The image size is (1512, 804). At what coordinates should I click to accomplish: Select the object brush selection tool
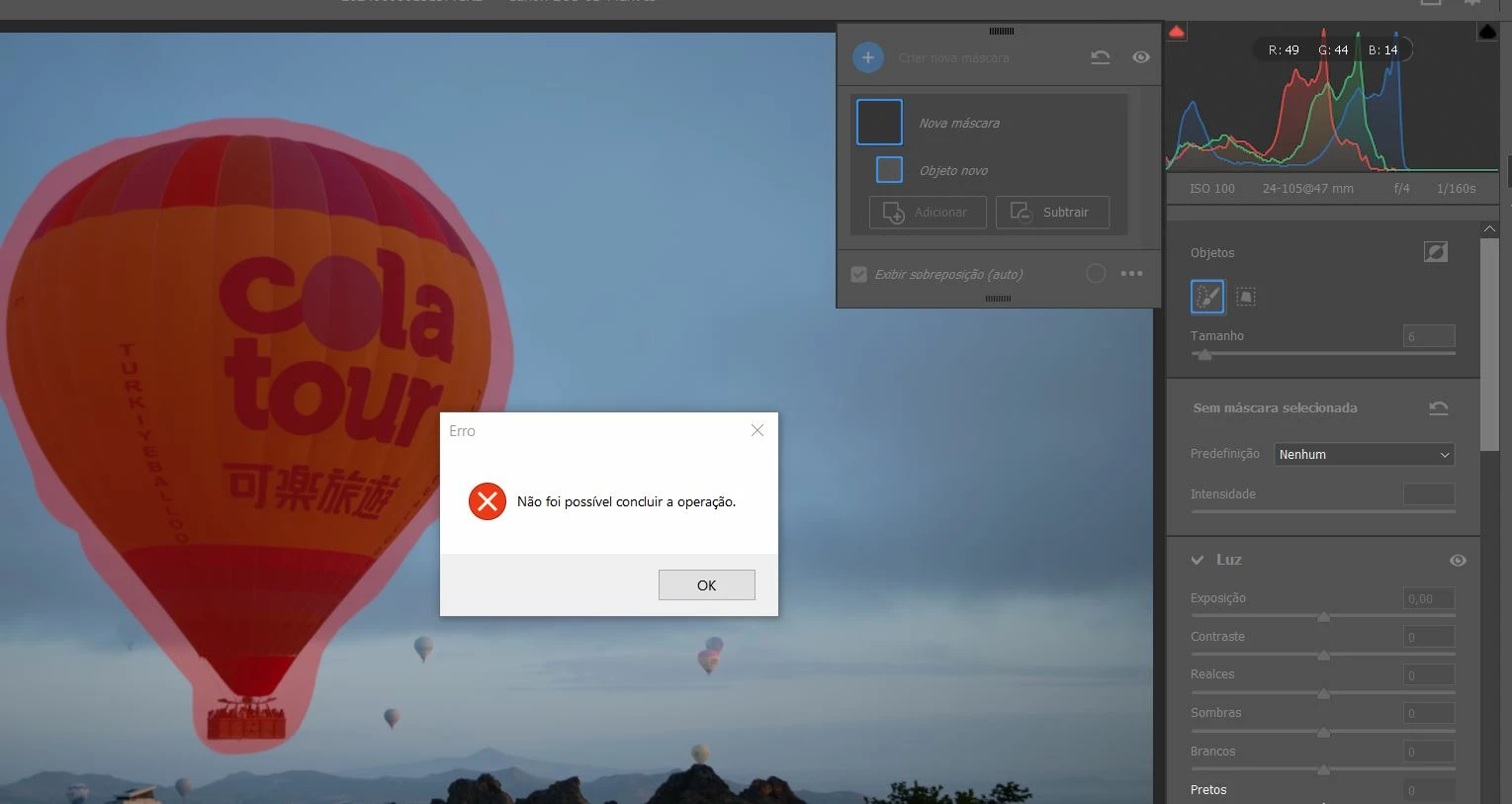tap(1207, 296)
